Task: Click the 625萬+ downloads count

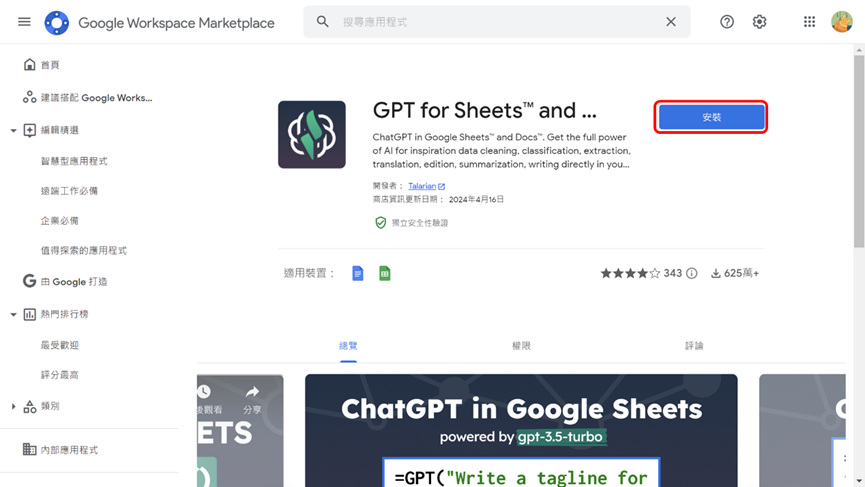Action: point(735,273)
